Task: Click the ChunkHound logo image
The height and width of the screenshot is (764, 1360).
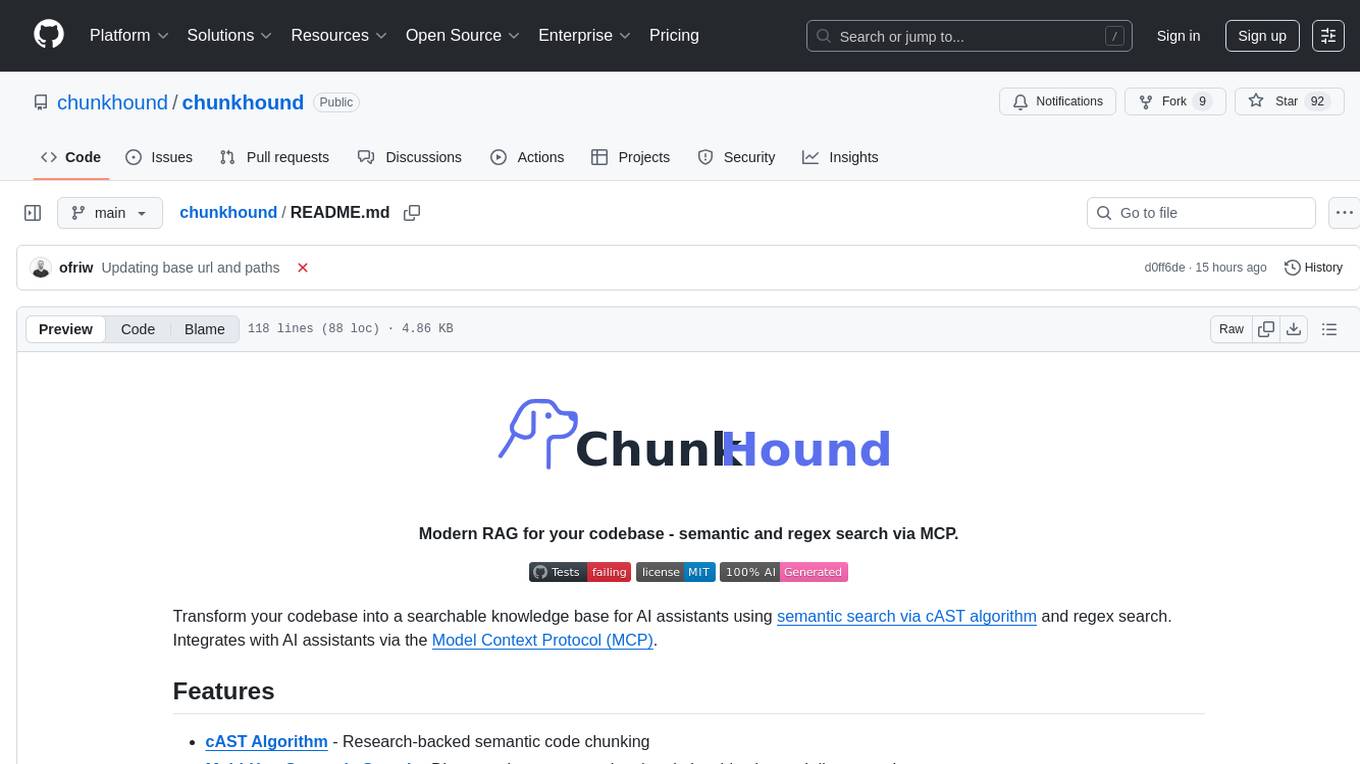Action: [x=694, y=435]
